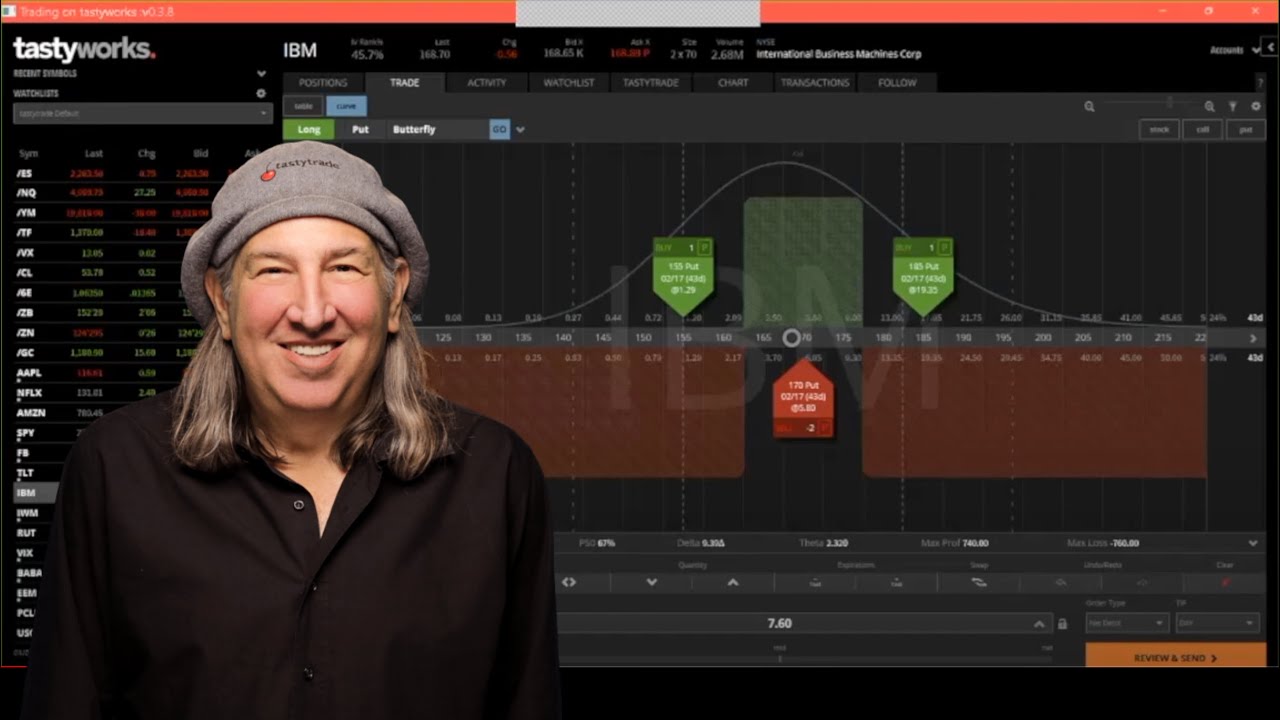This screenshot has width=1280, height=720.
Task: Select the IBM row in watchlist
Action: pos(35,492)
